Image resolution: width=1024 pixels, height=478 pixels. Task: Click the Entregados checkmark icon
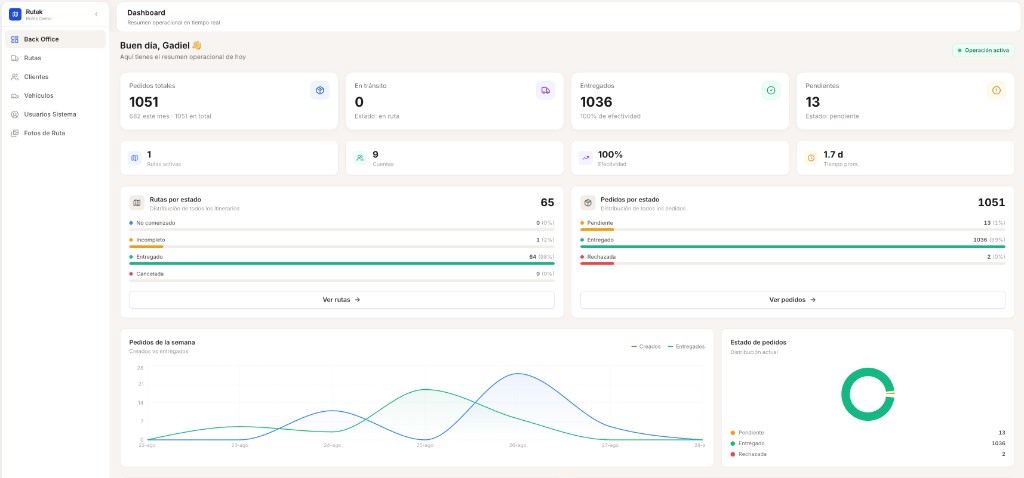click(771, 91)
